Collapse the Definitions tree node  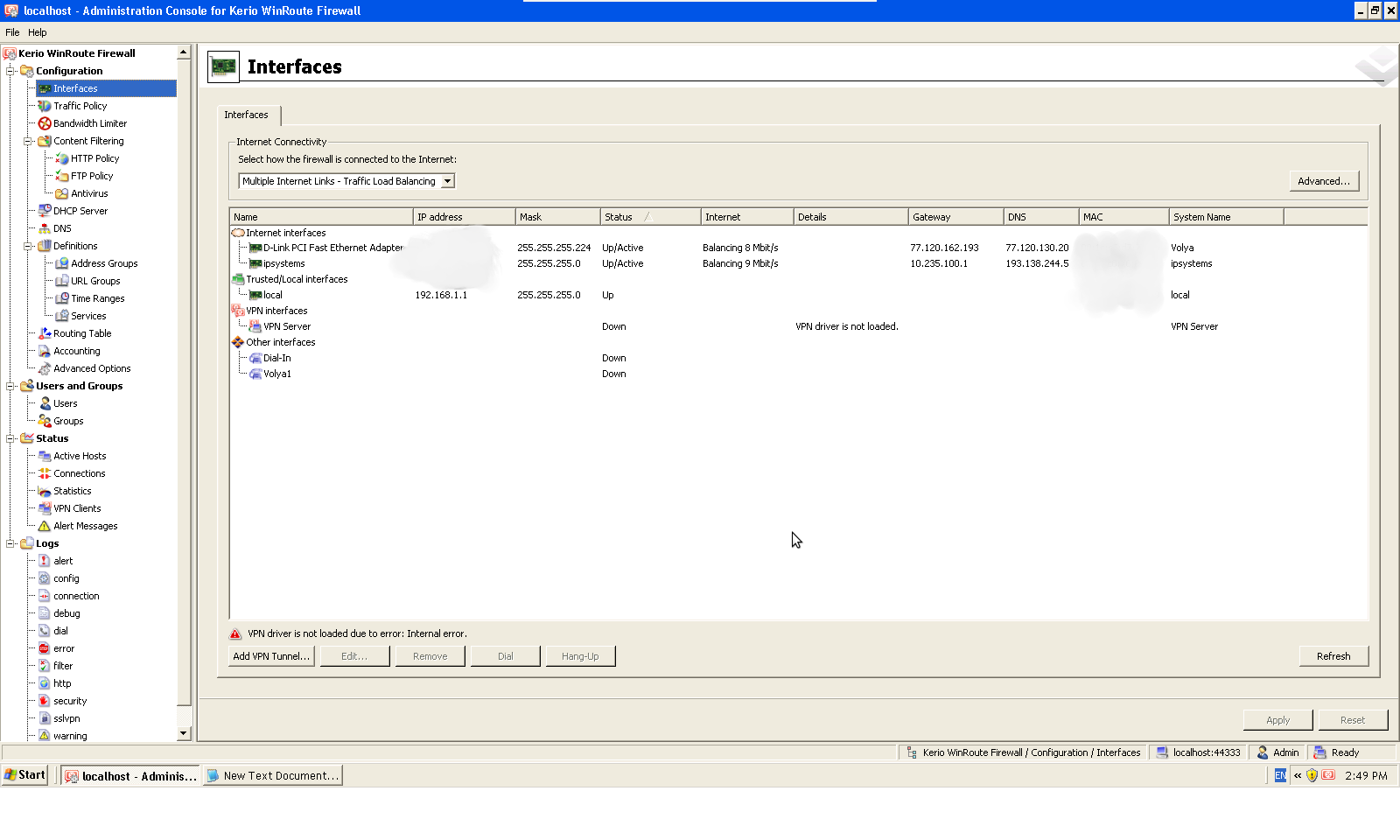tap(28, 246)
